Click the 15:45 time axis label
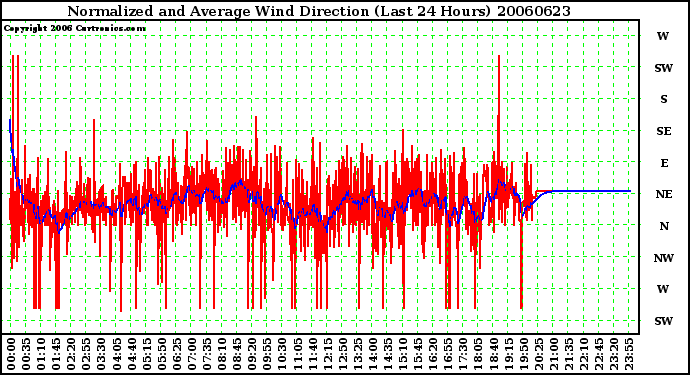This screenshot has height=375, width=690. coord(418,354)
